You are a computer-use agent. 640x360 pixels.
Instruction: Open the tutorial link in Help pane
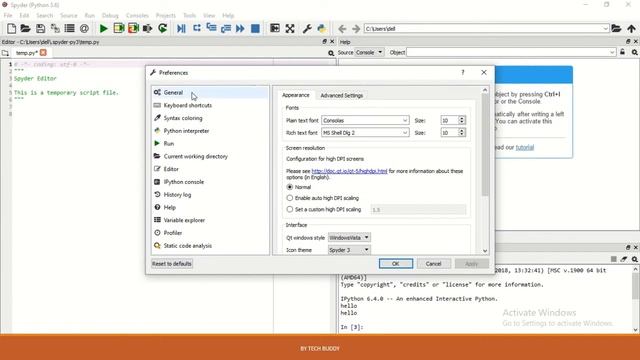pos(524,147)
